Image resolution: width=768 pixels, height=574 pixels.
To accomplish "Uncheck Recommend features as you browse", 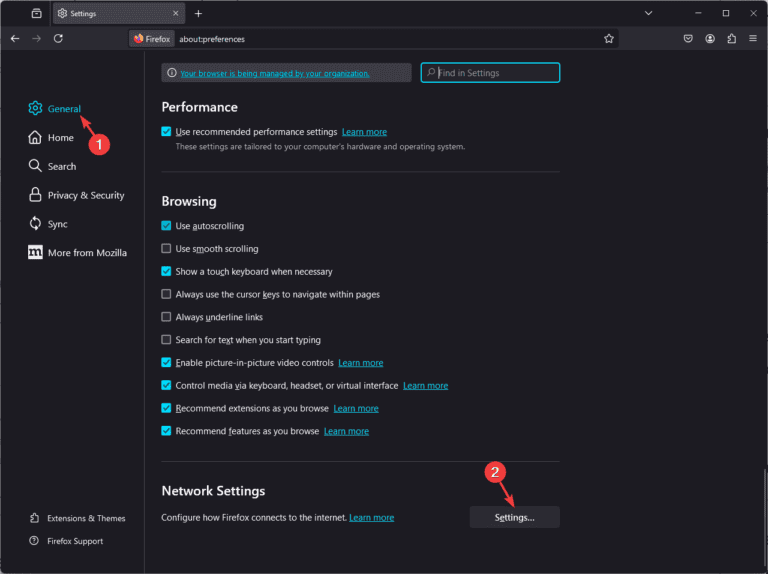I will [x=166, y=430].
